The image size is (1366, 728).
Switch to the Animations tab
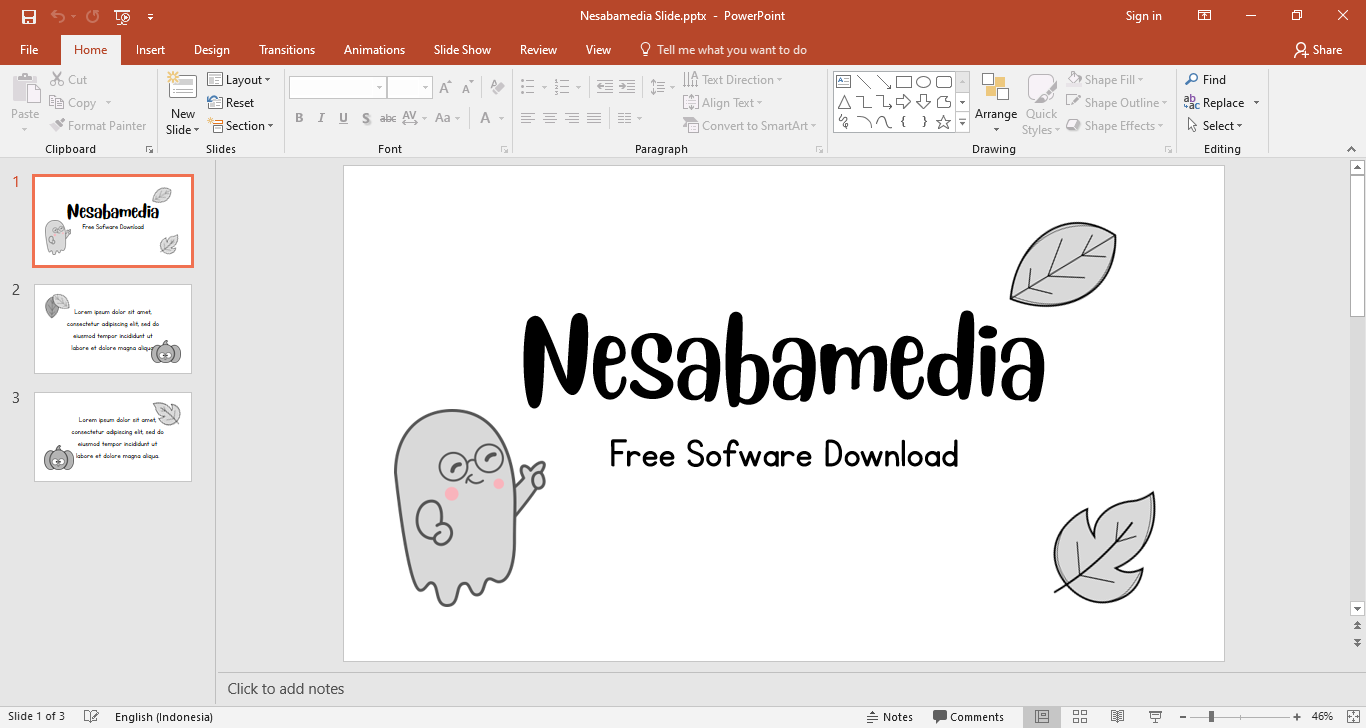(374, 50)
